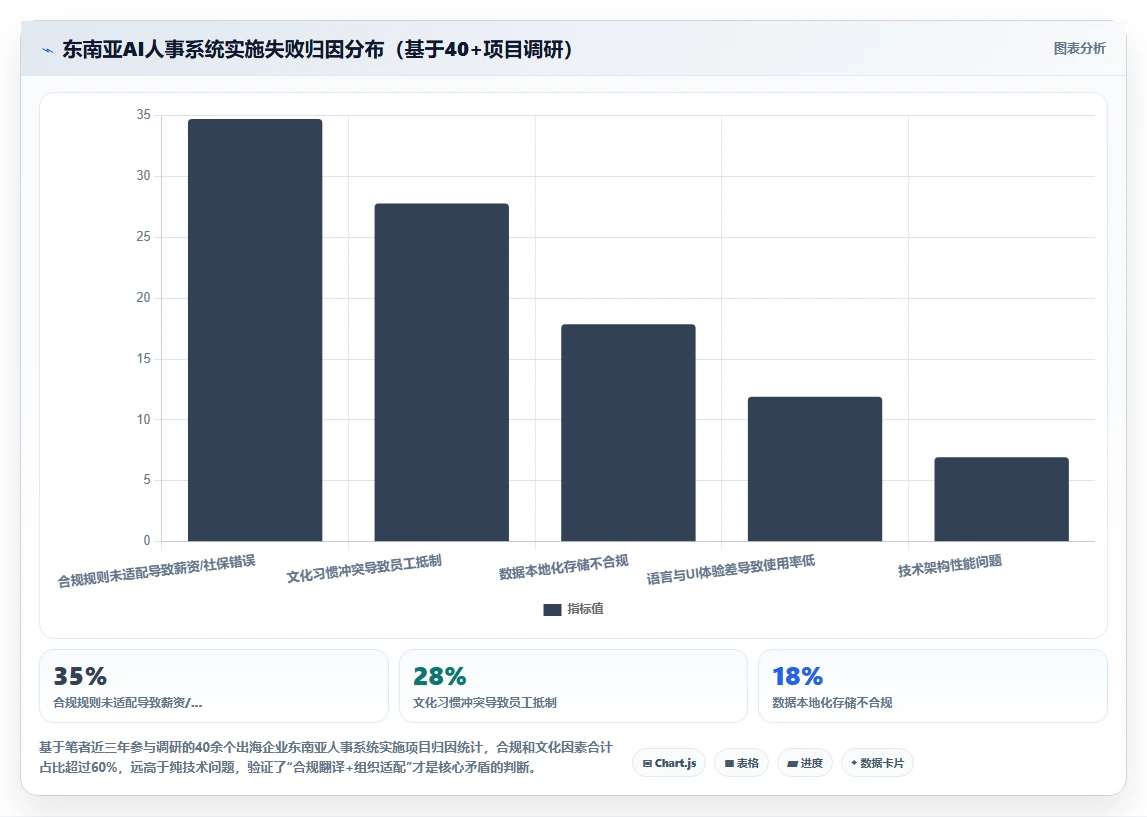Toggle the 指标值 legend color box
The width and height of the screenshot is (1147, 817).
point(552,609)
